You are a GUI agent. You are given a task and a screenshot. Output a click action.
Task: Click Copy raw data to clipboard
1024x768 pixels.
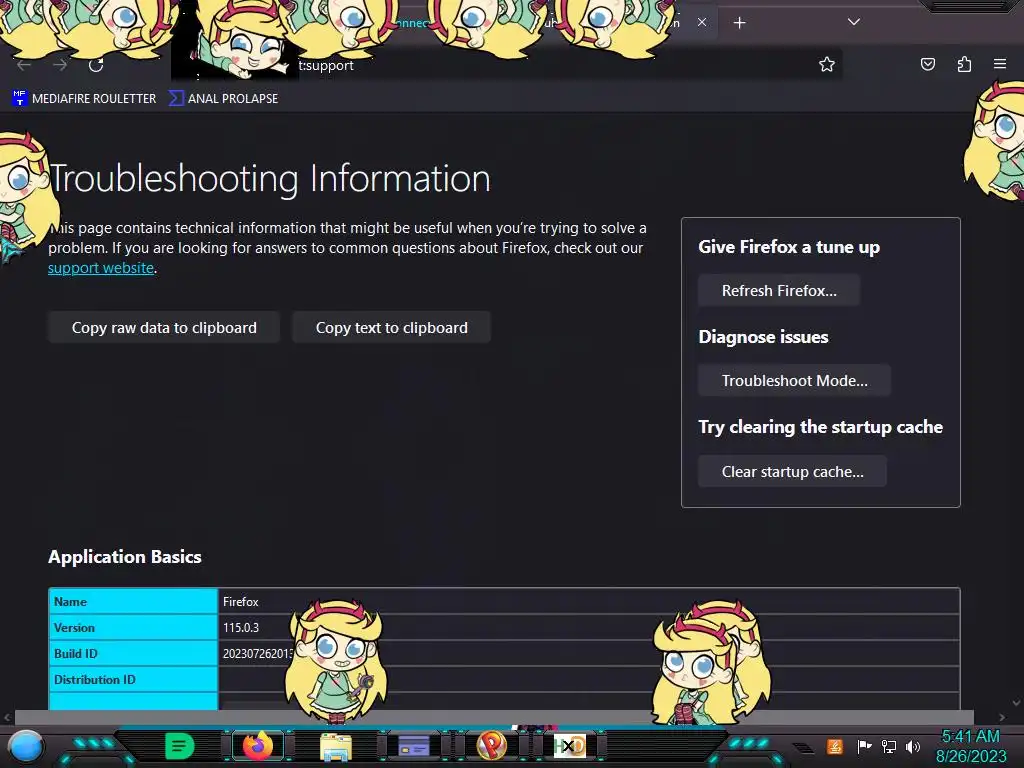(x=164, y=327)
